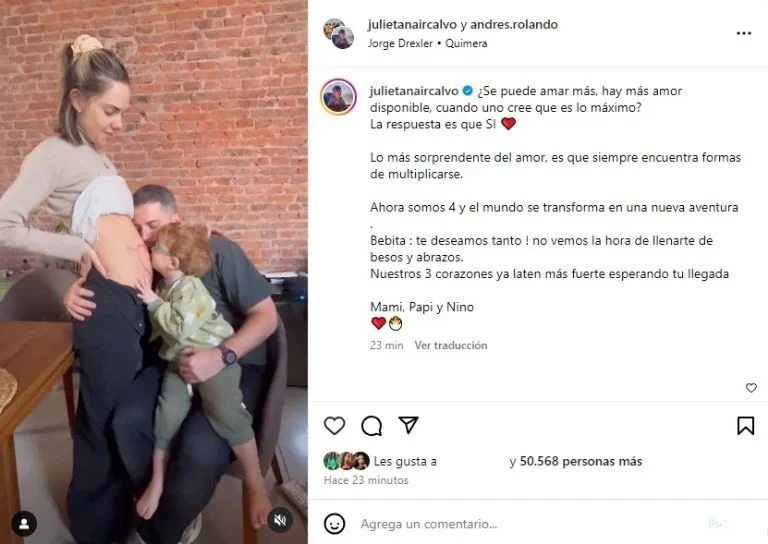The image size is (768, 544).
Task: Share the post with the paper plane icon
Action: coord(408,425)
